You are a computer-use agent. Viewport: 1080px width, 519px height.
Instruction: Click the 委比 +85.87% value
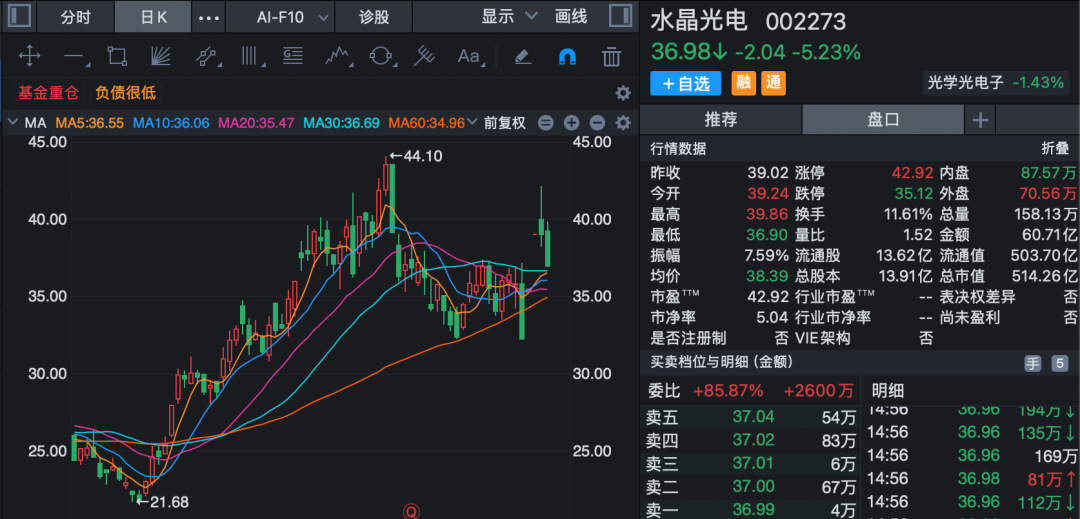tap(729, 391)
